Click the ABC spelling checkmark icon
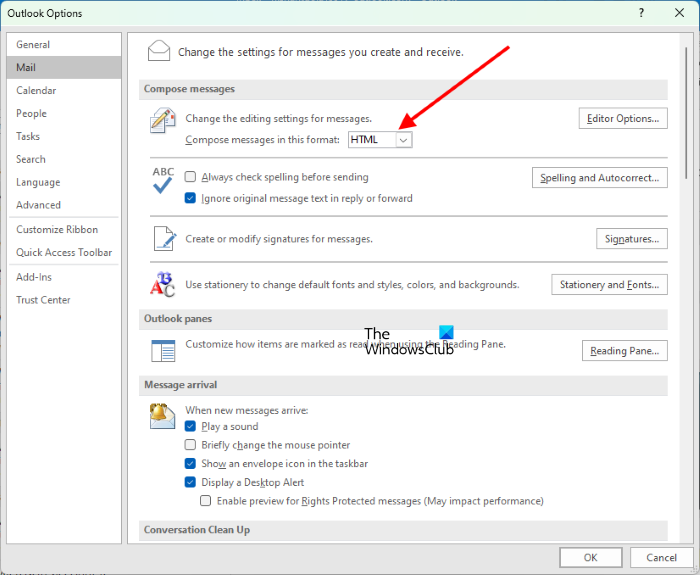Viewport: 700px width, 575px height. [x=163, y=180]
